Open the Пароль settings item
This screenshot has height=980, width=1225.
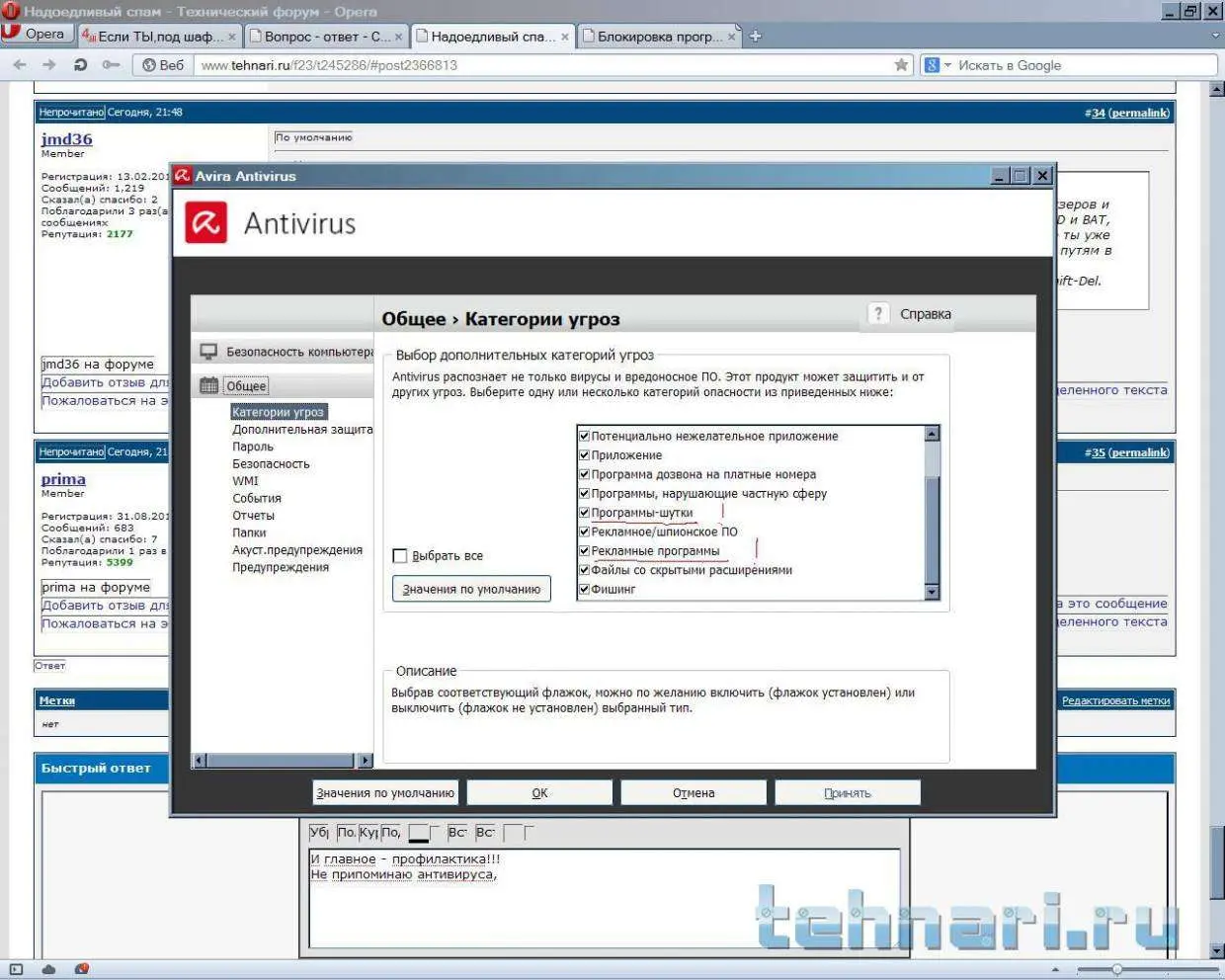tap(253, 447)
